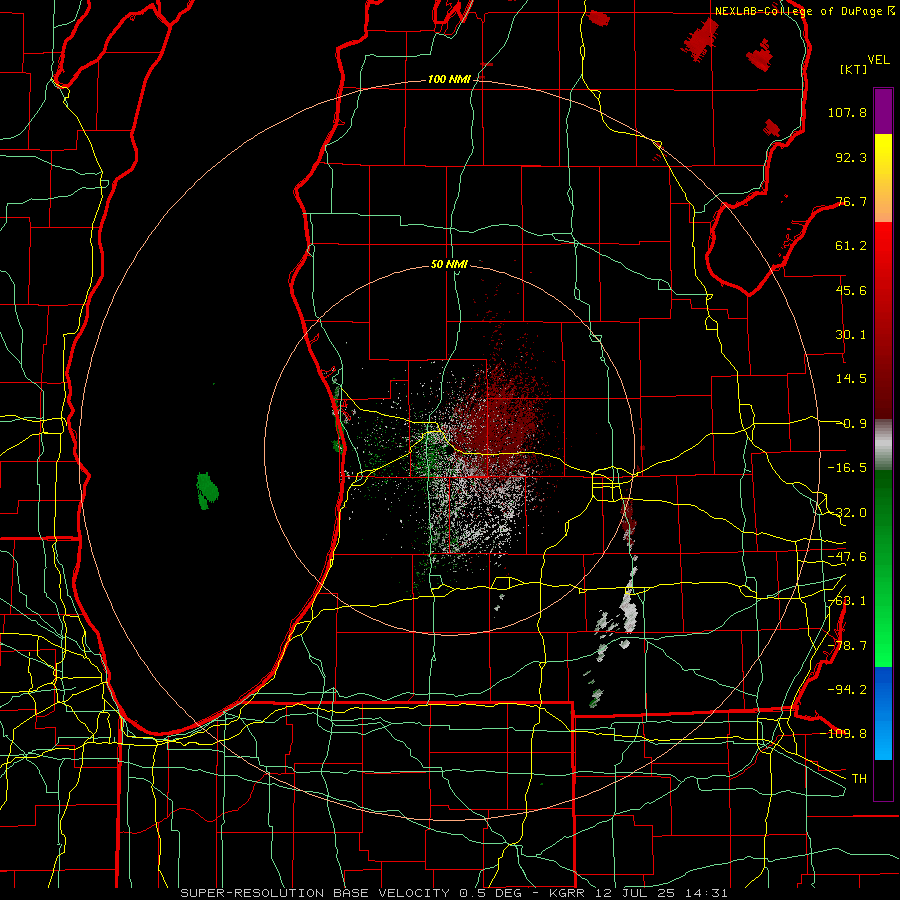Select the -94.2 velocity scale value
Viewport: 900px width, 900px height.
click(x=847, y=690)
